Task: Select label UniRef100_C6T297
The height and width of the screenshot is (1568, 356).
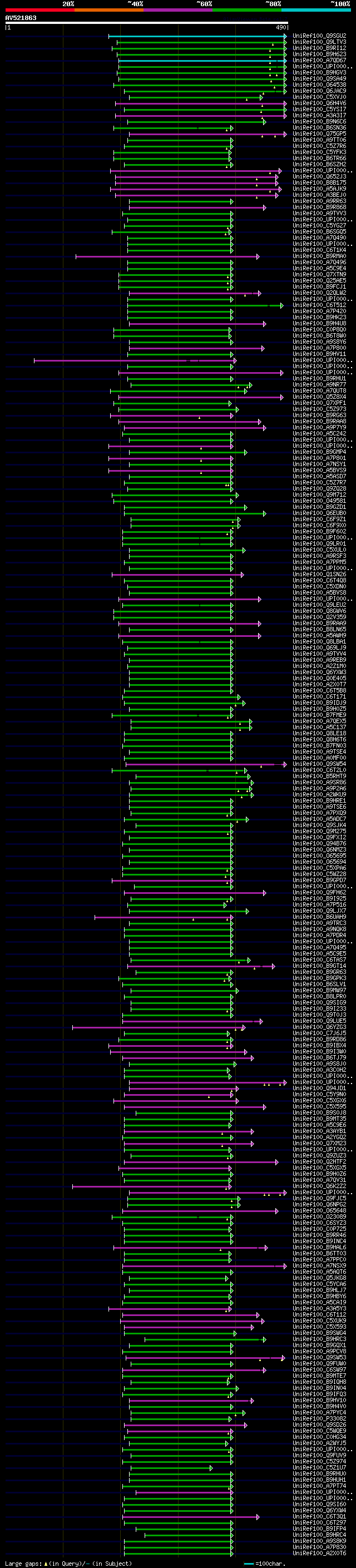Action: click(x=319, y=1522)
